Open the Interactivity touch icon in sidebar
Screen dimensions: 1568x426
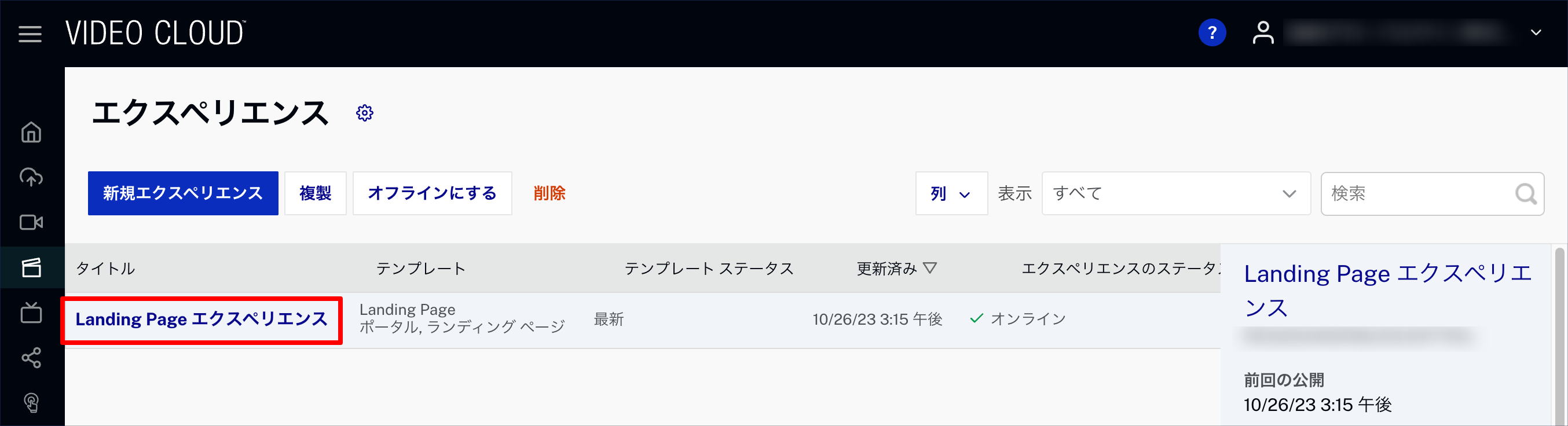pos(31,403)
